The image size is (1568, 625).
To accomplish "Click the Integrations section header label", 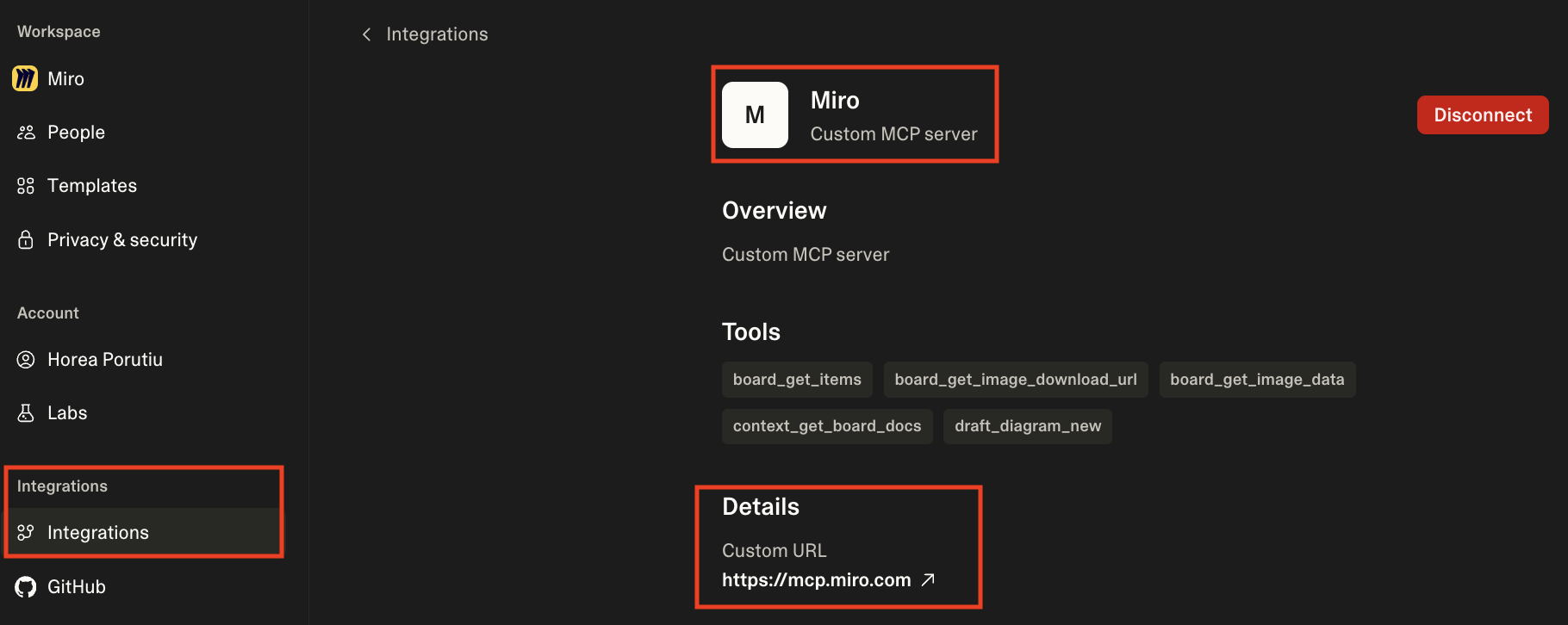I will pos(62,486).
